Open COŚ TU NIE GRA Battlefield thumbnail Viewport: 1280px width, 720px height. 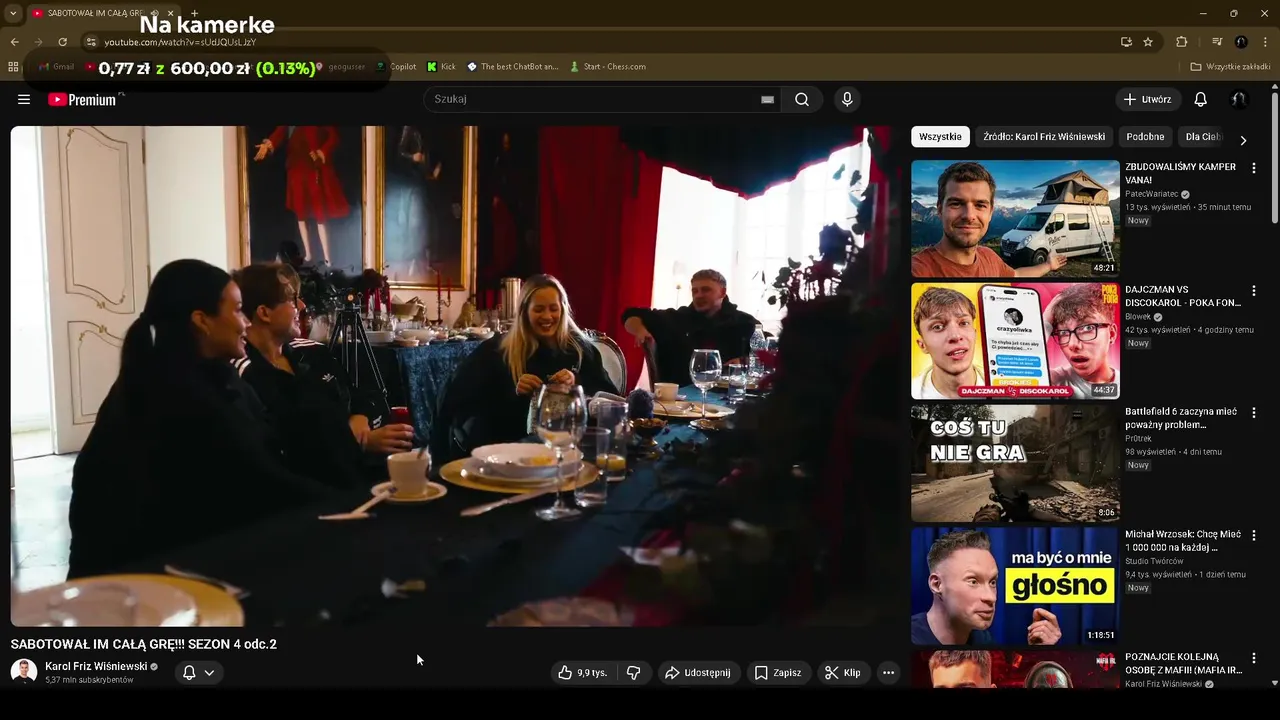(1015, 464)
